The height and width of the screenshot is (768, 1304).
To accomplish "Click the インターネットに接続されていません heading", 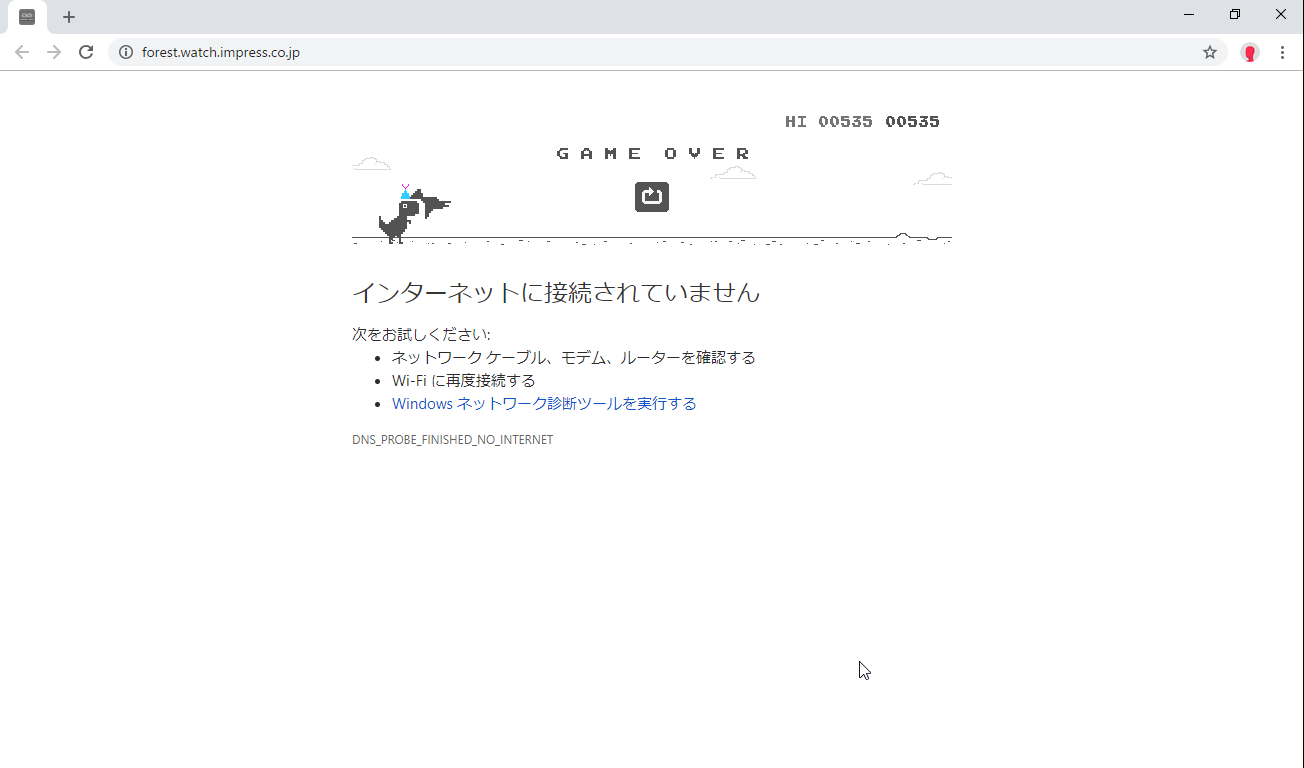I will [556, 292].
